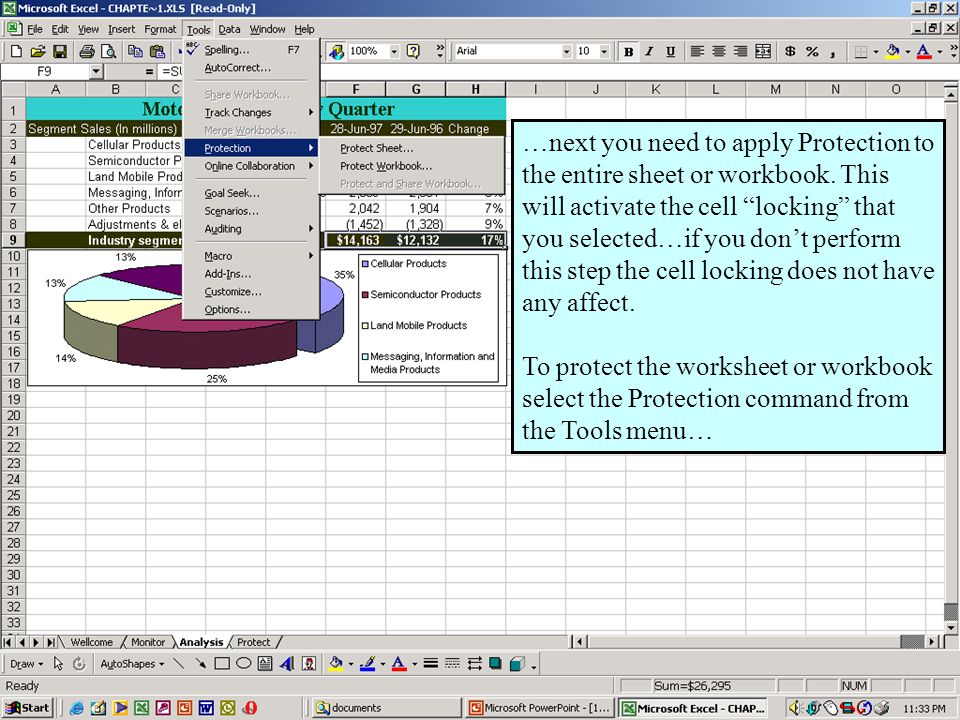Expand the Track Changes submenu

point(251,113)
